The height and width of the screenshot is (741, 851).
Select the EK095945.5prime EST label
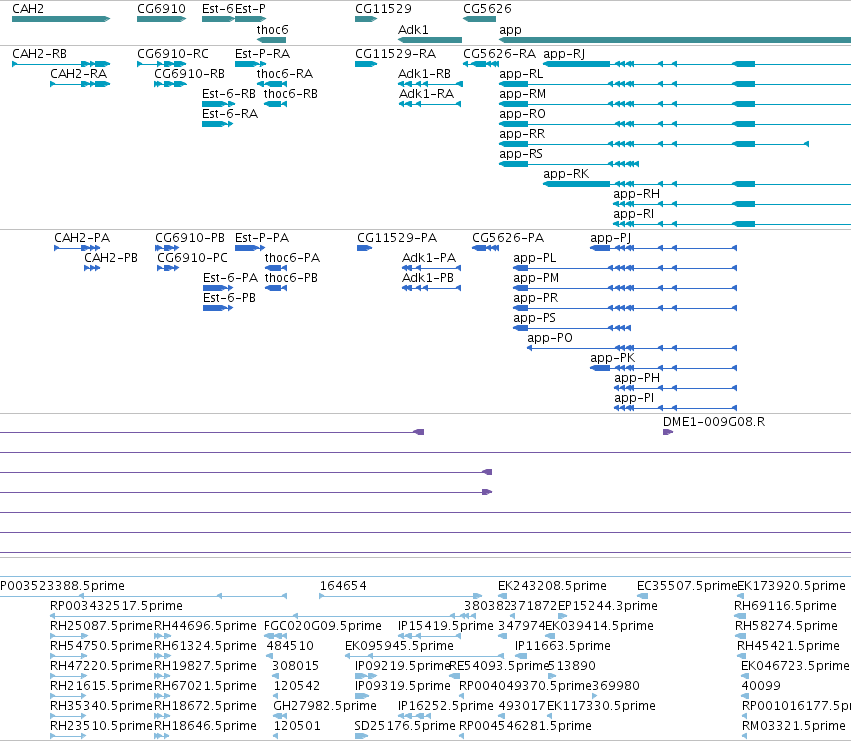click(399, 647)
